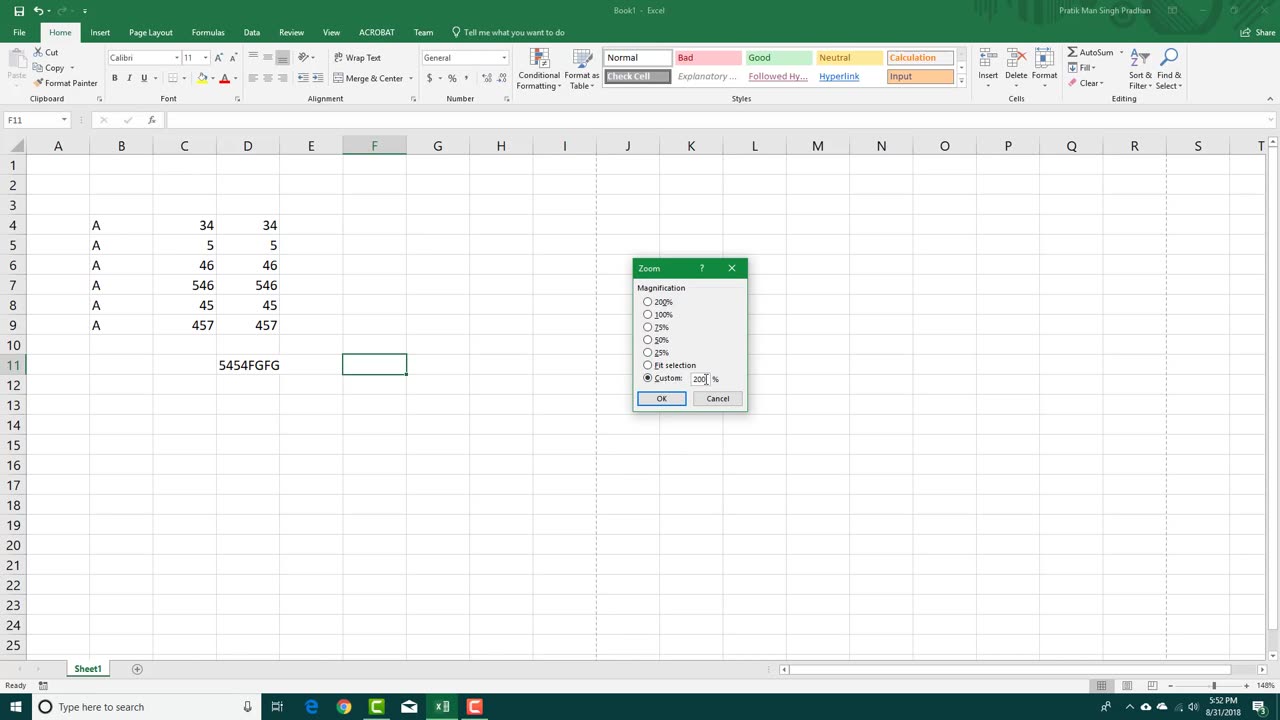Click the AutoSum sigma icon
This screenshot has width=1280, height=720.
[x=1072, y=52]
